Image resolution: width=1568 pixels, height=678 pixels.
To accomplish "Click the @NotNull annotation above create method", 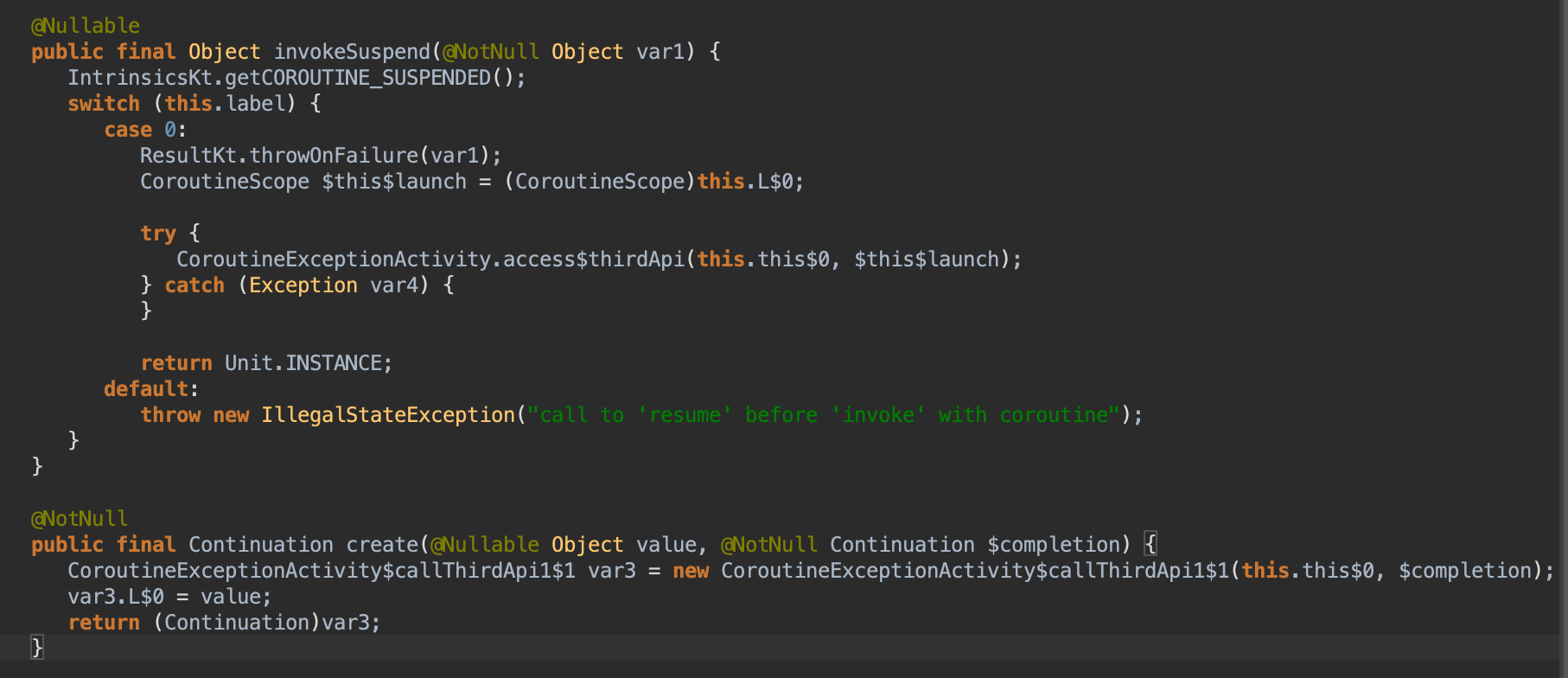I will click(x=80, y=519).
